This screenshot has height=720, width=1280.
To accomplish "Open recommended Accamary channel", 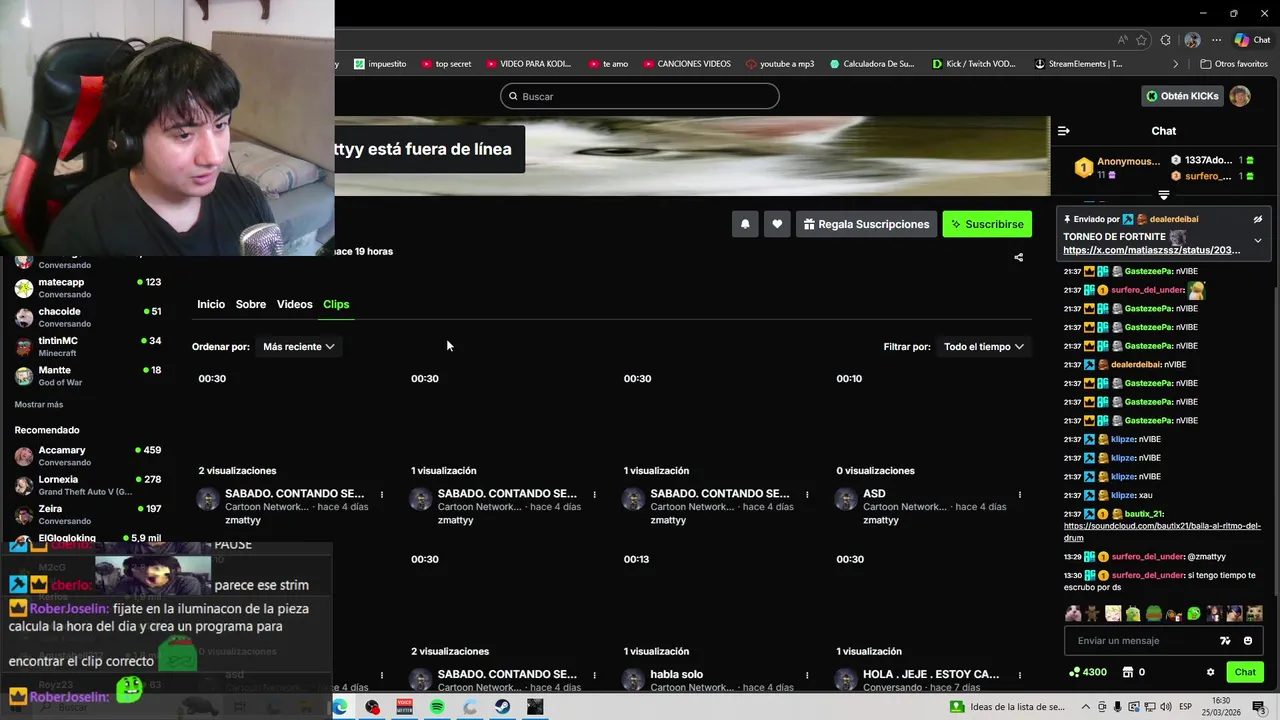I will pyautogui.click(x=88, y=456).
